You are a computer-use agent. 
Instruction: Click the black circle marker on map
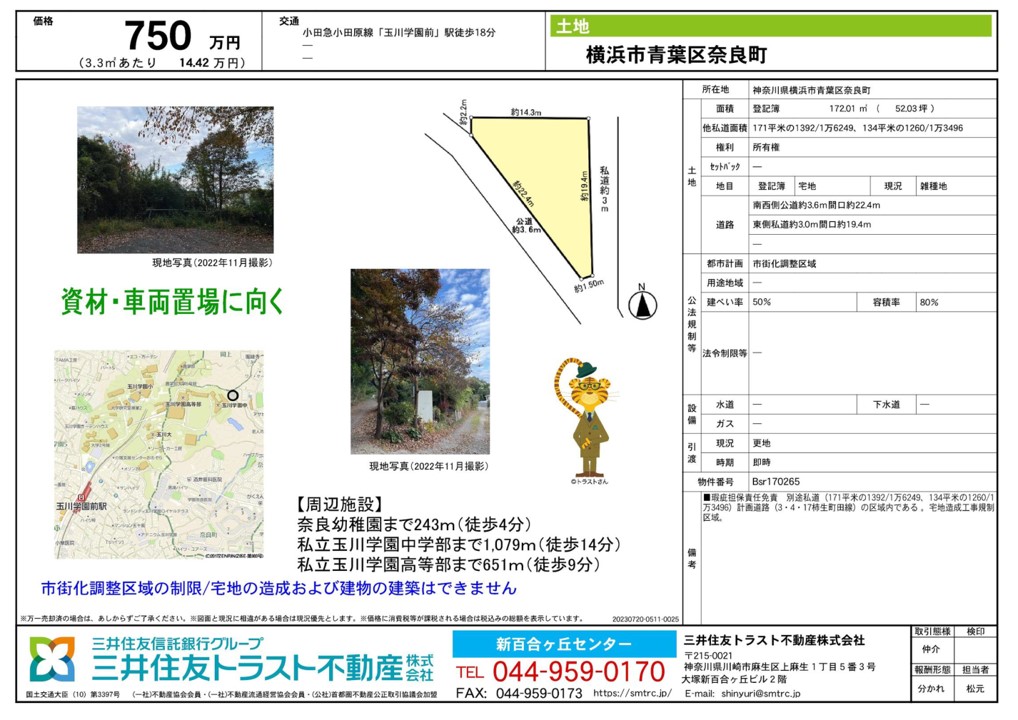tap(233, 395)
